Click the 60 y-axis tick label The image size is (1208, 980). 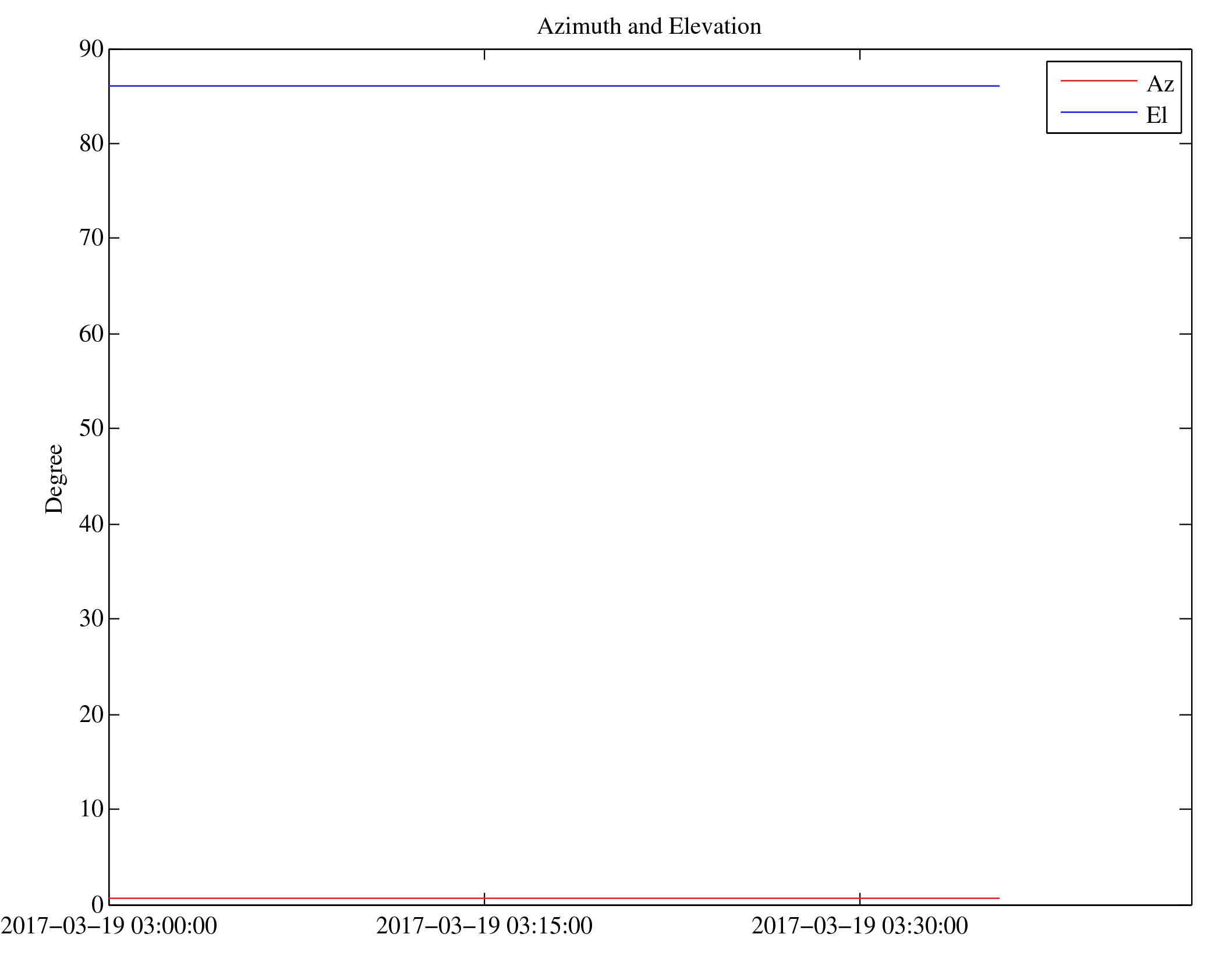point(91,334)
